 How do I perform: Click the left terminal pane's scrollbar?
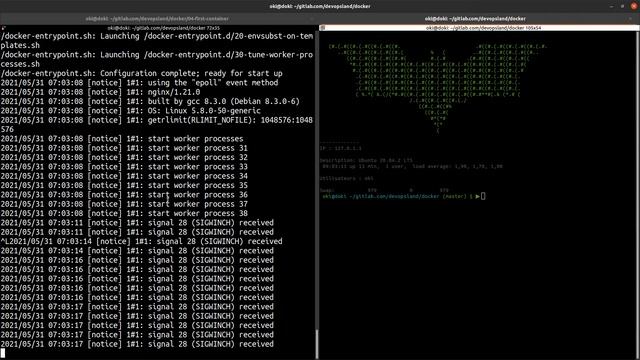(317, 344)
